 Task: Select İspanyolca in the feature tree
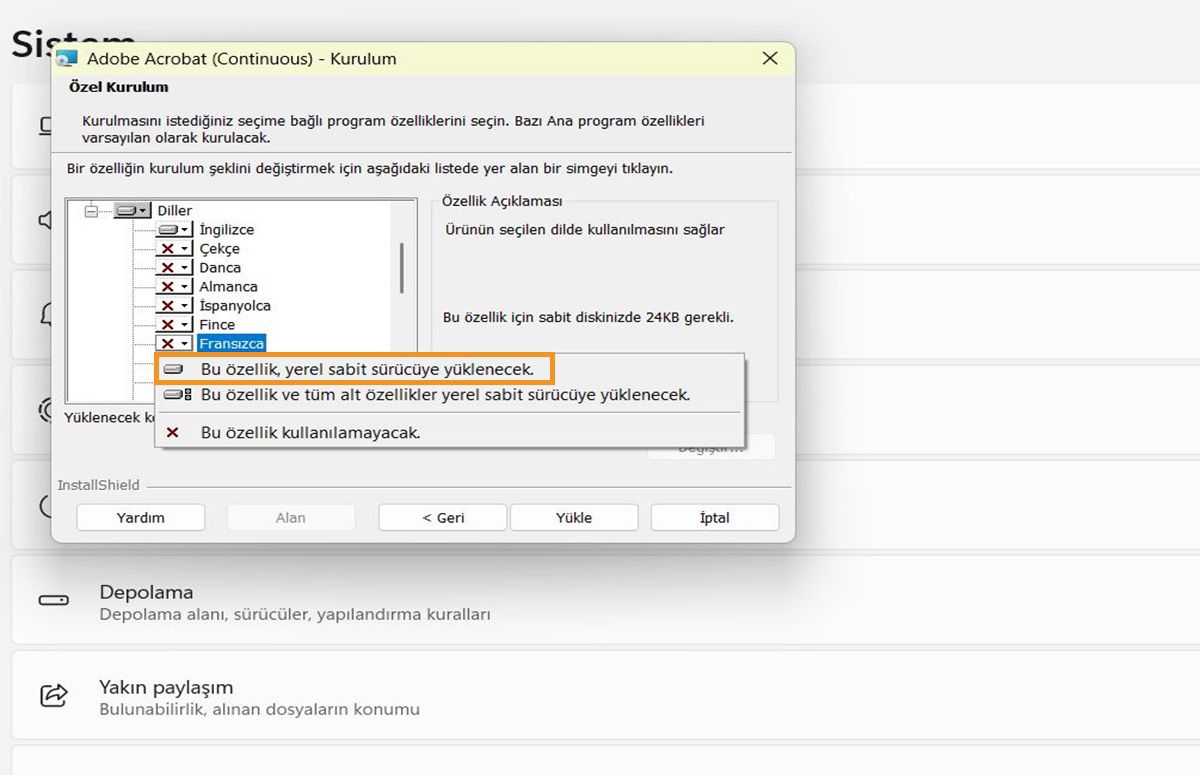235,306
